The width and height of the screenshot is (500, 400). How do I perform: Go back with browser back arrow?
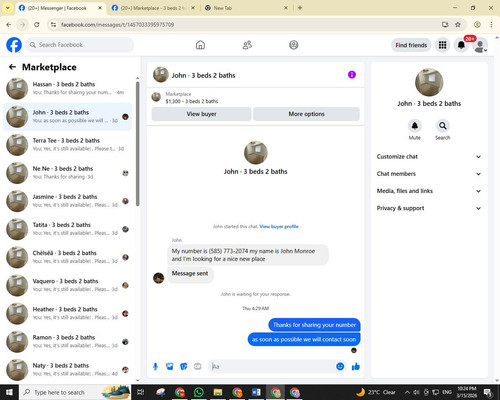click(9, 24)
